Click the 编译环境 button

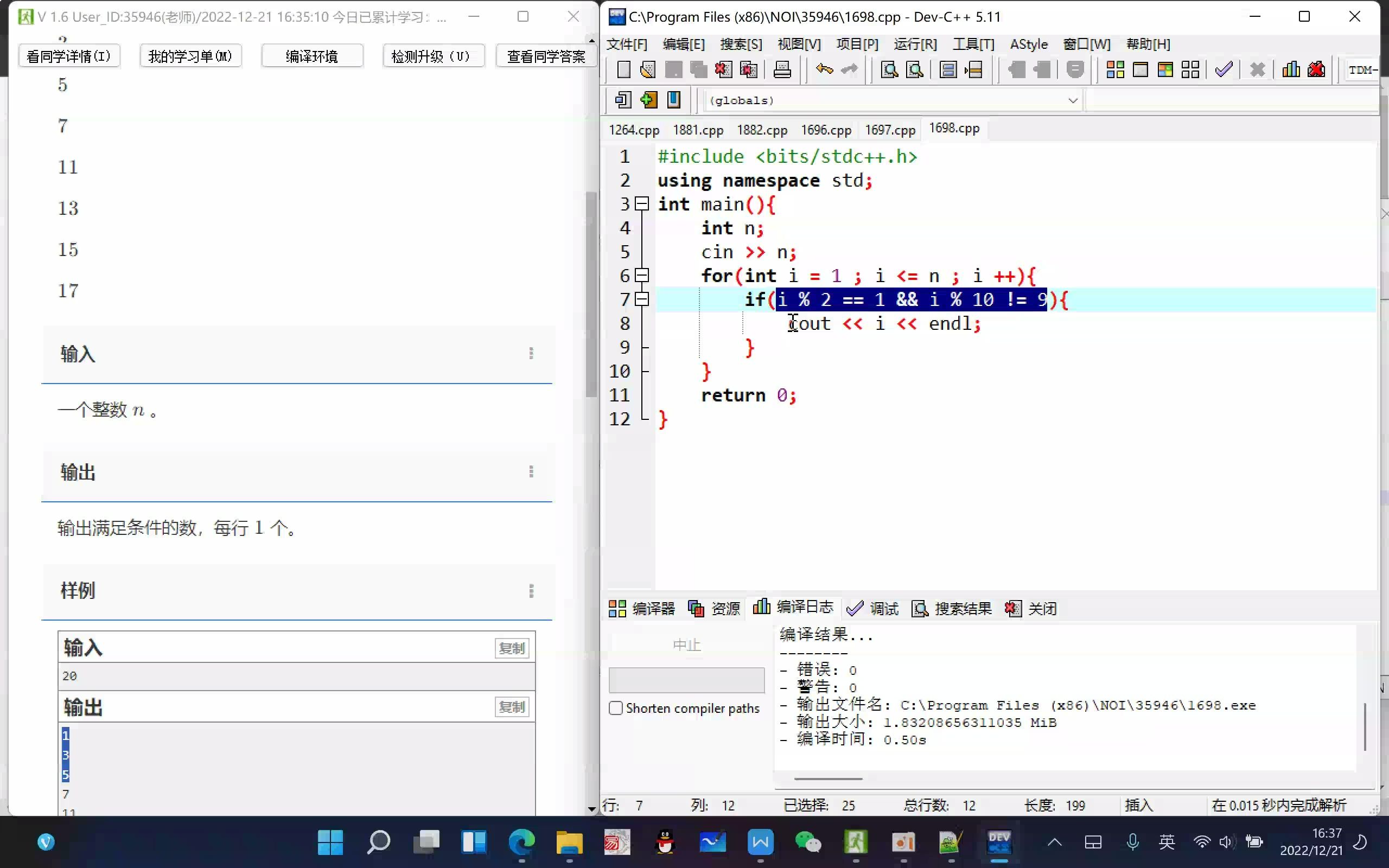[311, 55]
